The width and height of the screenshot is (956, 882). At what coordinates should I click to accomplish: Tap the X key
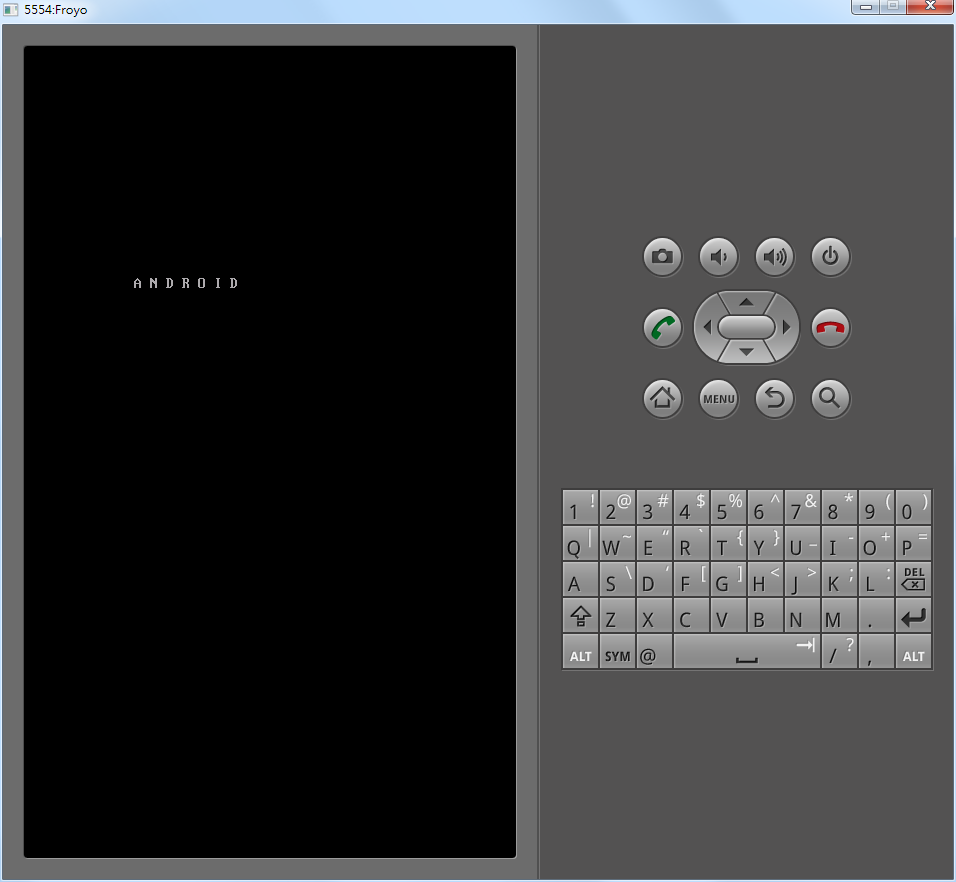pyautogui.click(x=654, y=616)
